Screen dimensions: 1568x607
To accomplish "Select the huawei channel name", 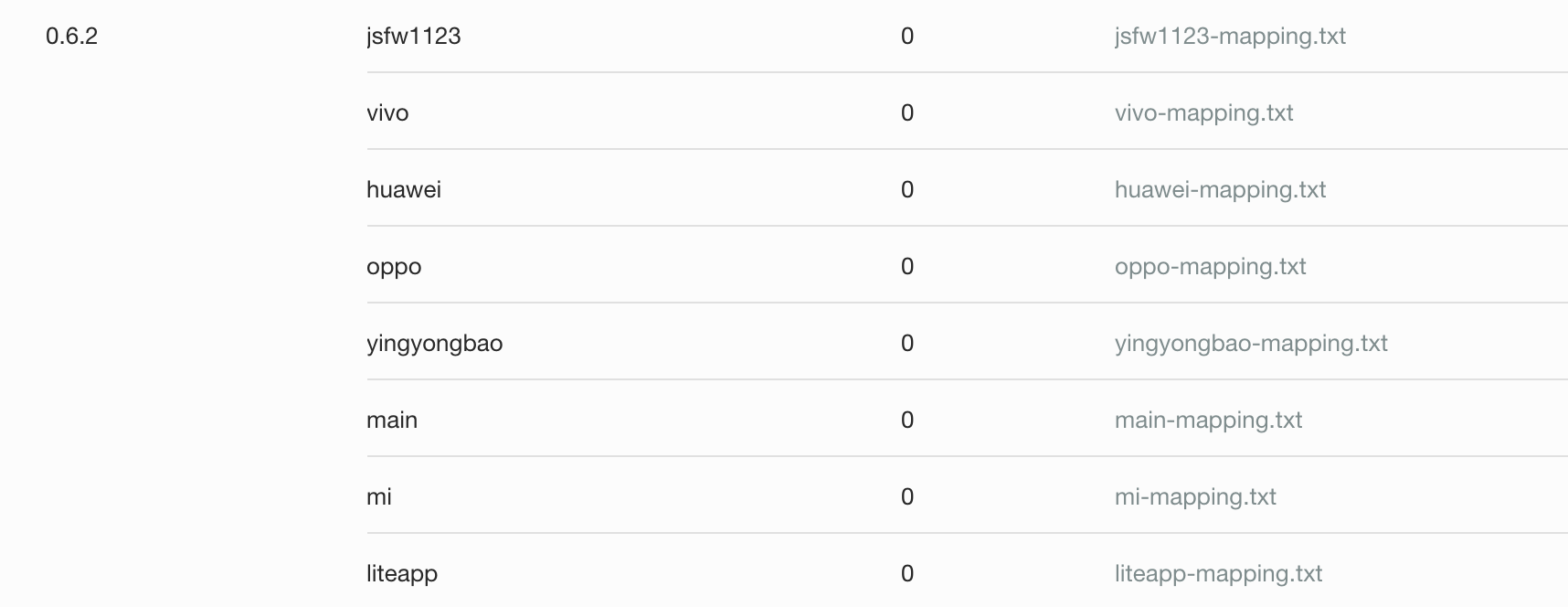I will [x=404, y=190].
